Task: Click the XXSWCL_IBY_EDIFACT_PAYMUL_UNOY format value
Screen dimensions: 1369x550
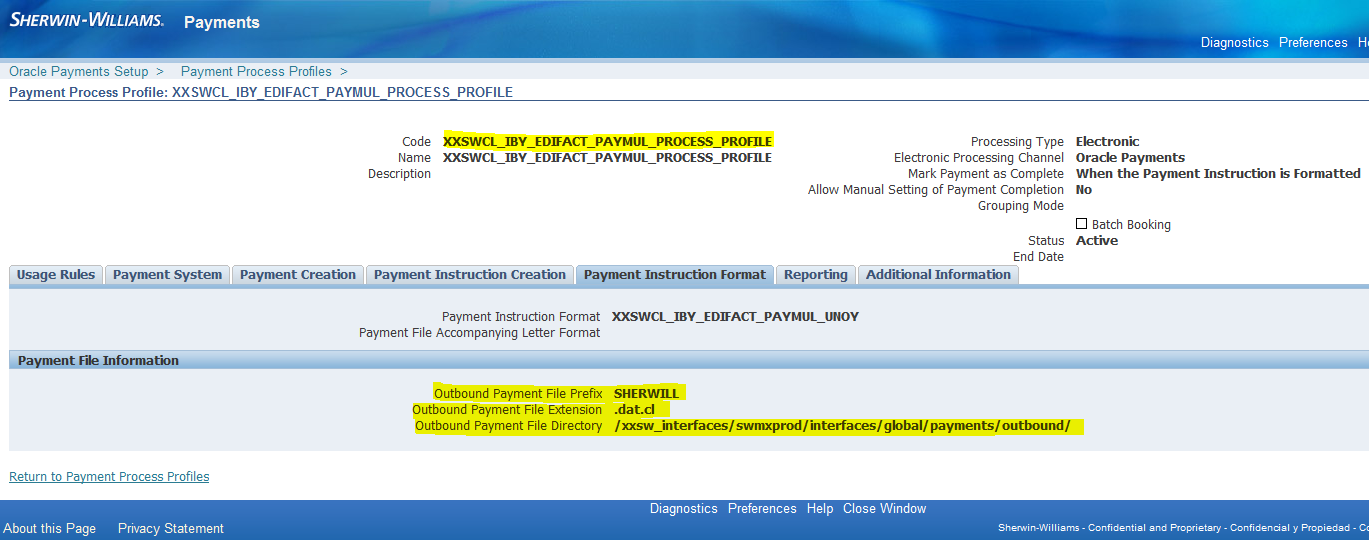Action: 735,317
